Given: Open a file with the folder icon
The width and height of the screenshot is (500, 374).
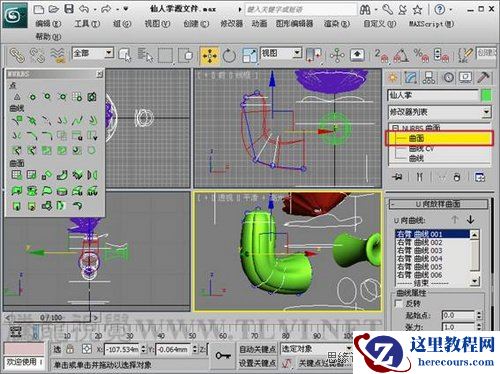Looking at the screenshot, I should tap(53, 9).
